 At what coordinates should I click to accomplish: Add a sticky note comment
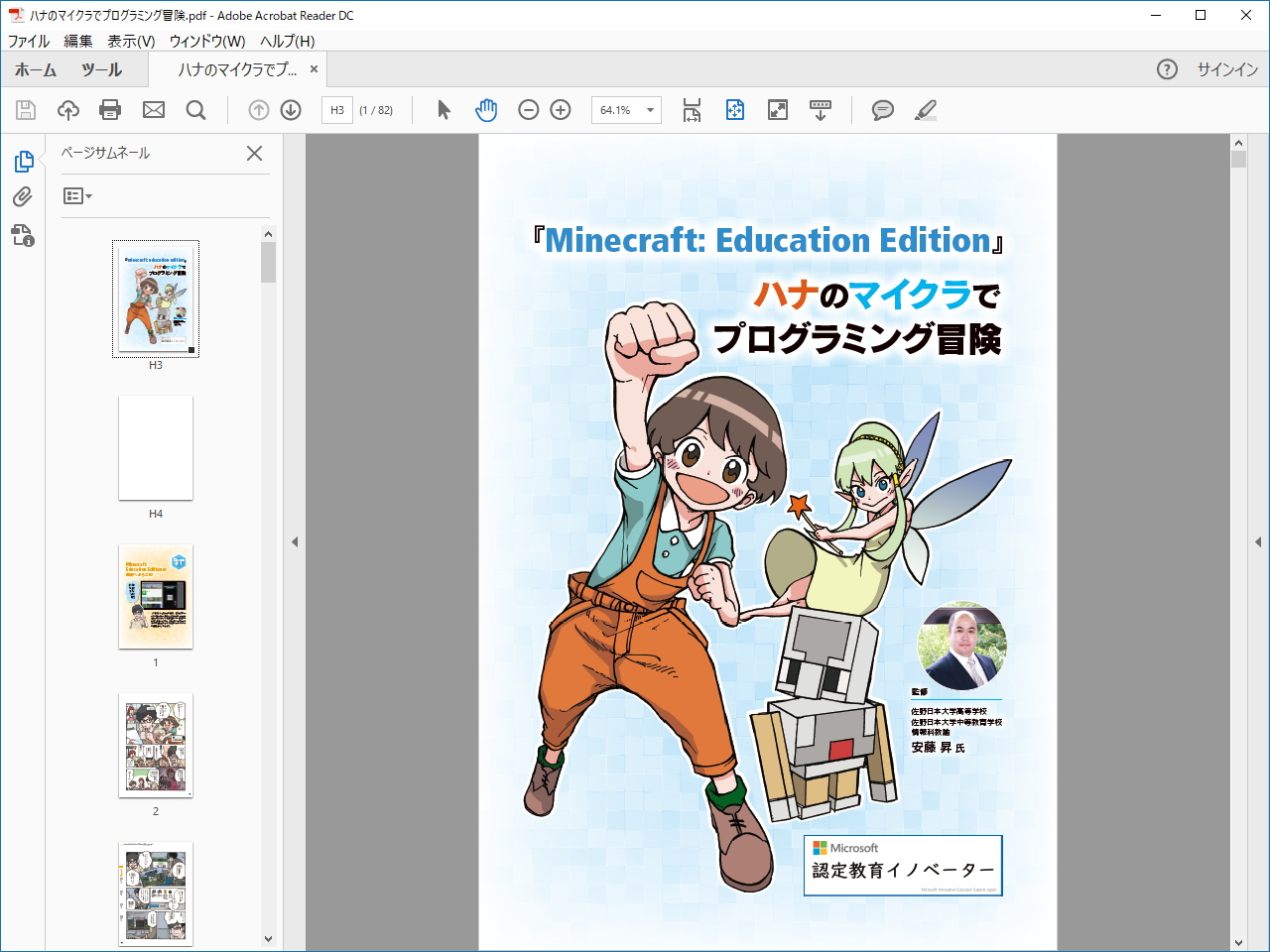[882, 110]
